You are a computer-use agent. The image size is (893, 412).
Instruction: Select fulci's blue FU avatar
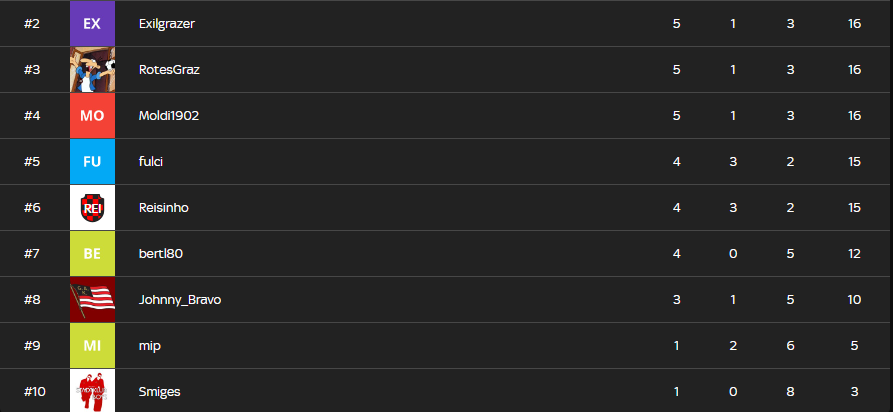[x=92, y=161]
